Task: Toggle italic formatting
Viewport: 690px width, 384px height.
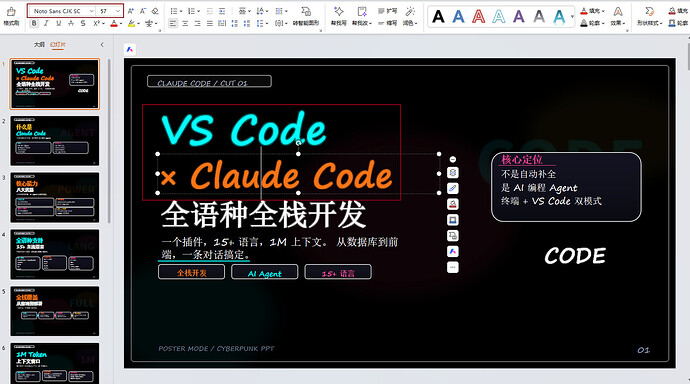Action: [x=46, y=23]
